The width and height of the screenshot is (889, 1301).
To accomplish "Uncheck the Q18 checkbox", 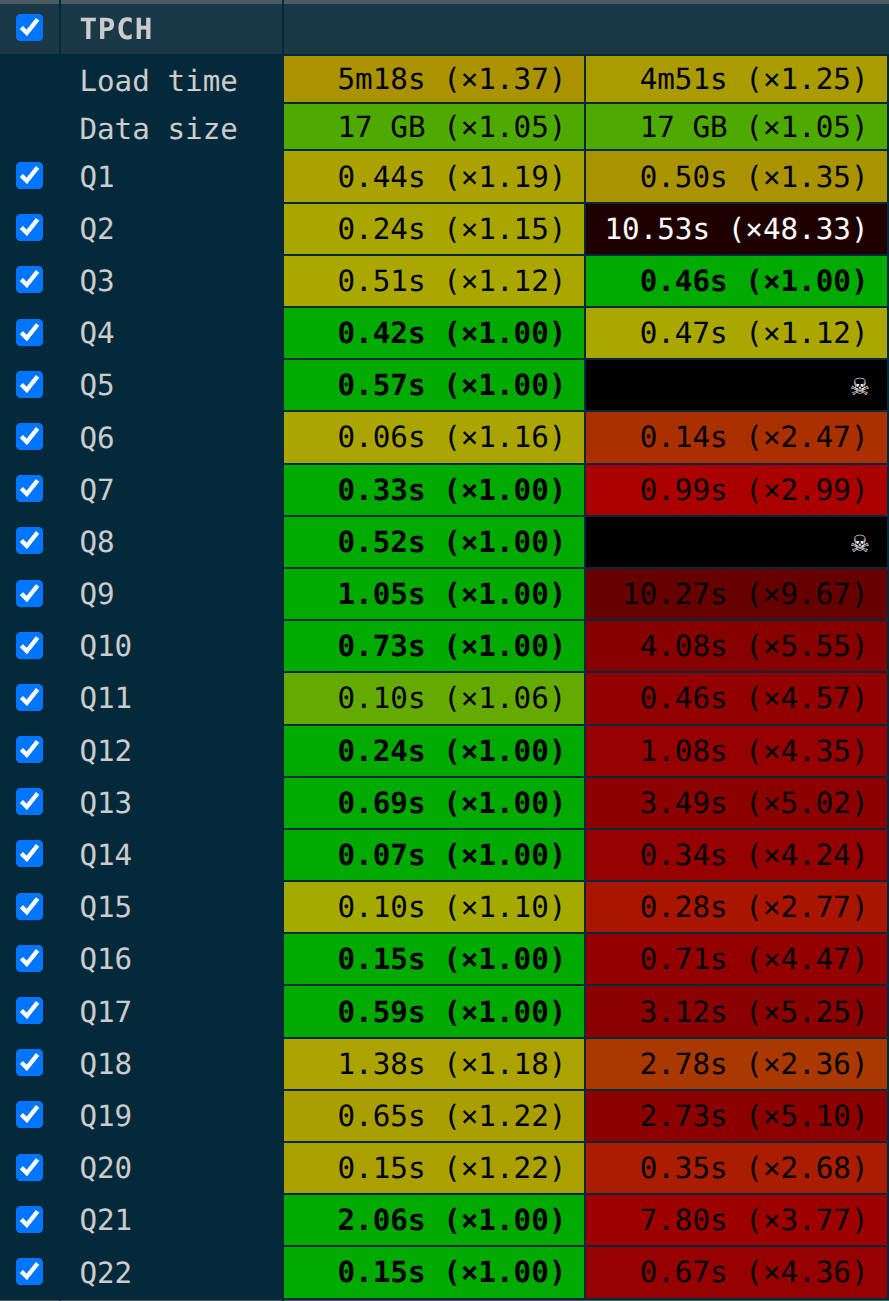I will [30, 1062].
